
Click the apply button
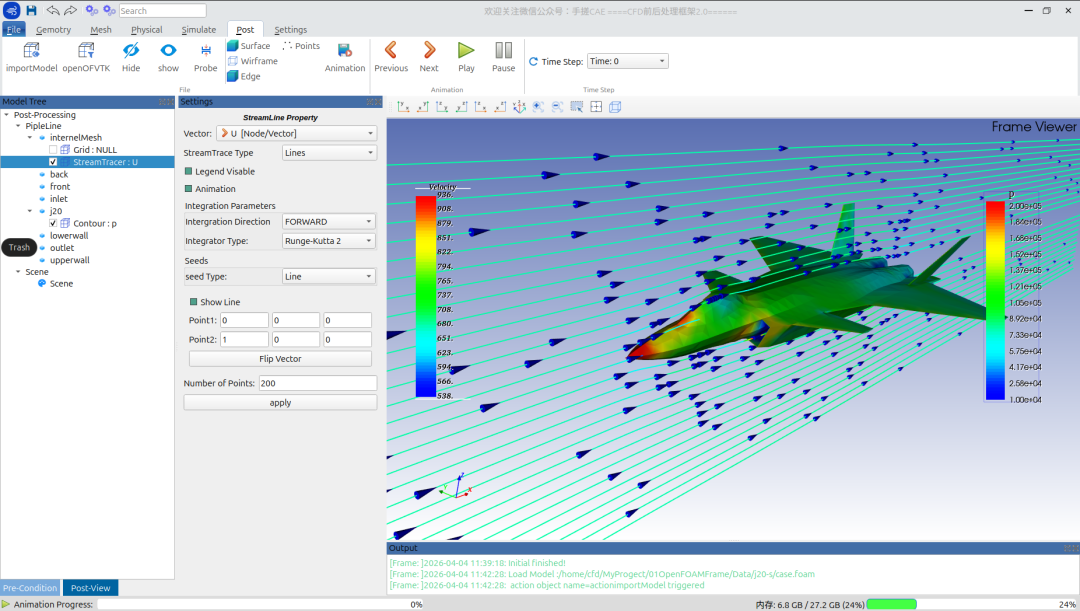click(x=280, y=402)
